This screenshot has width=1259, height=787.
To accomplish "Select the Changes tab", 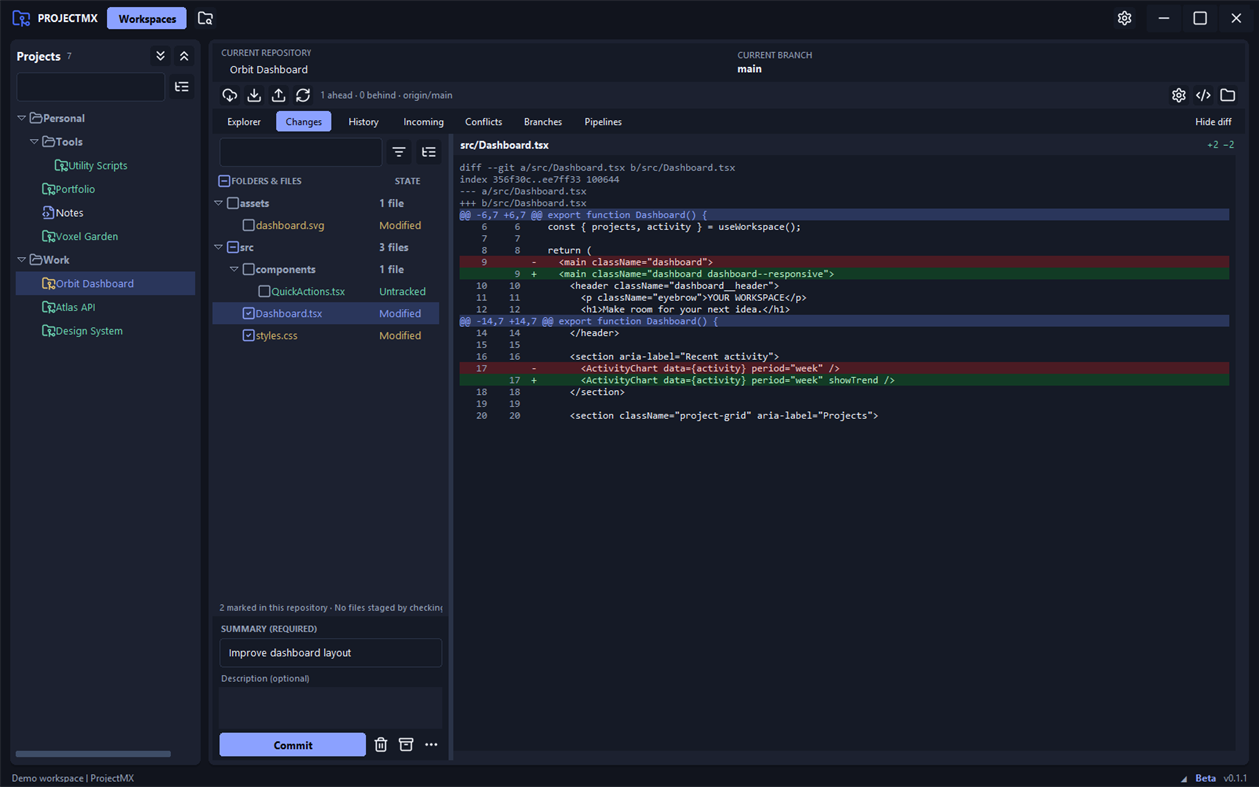I will click(303, 122).
